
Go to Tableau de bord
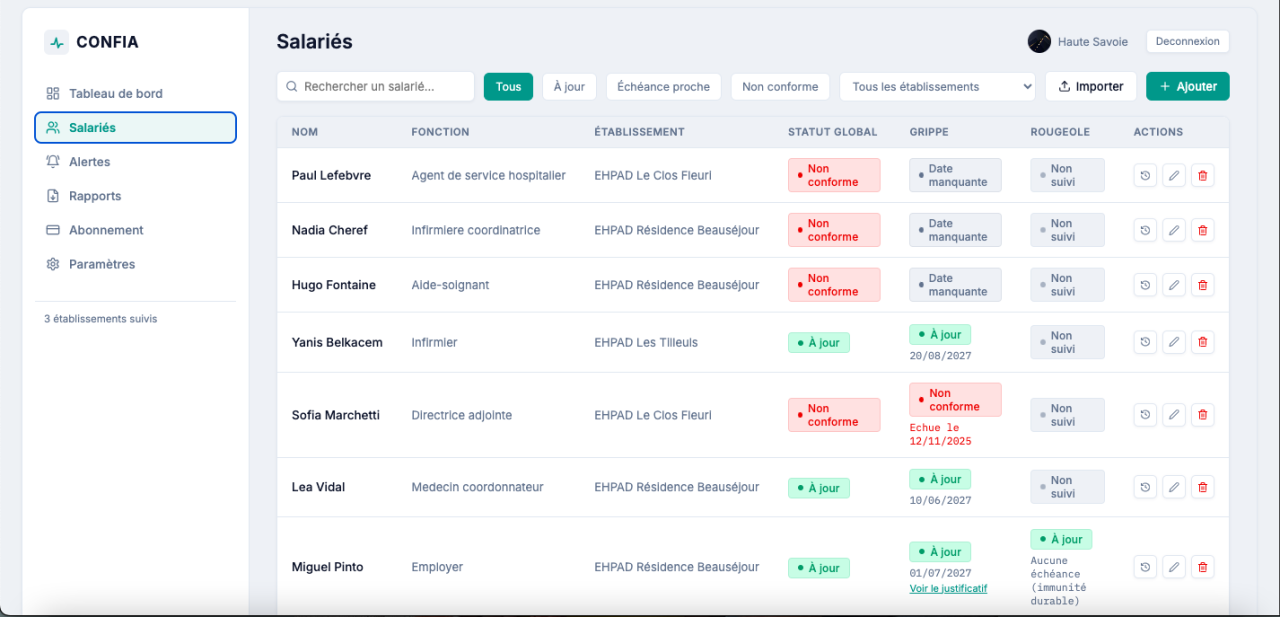(135, 94)
